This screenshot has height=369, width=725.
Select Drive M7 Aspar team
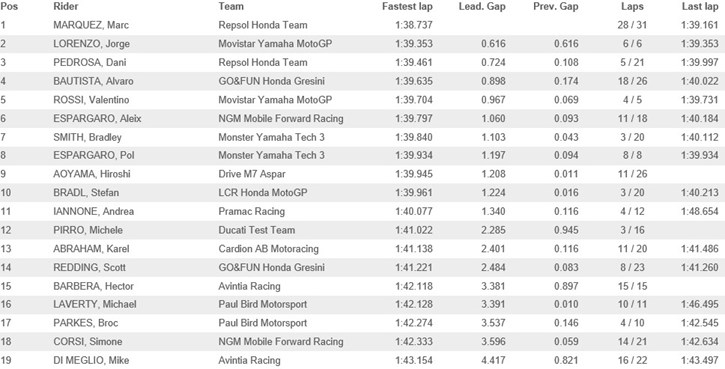(x=252, y=174)
